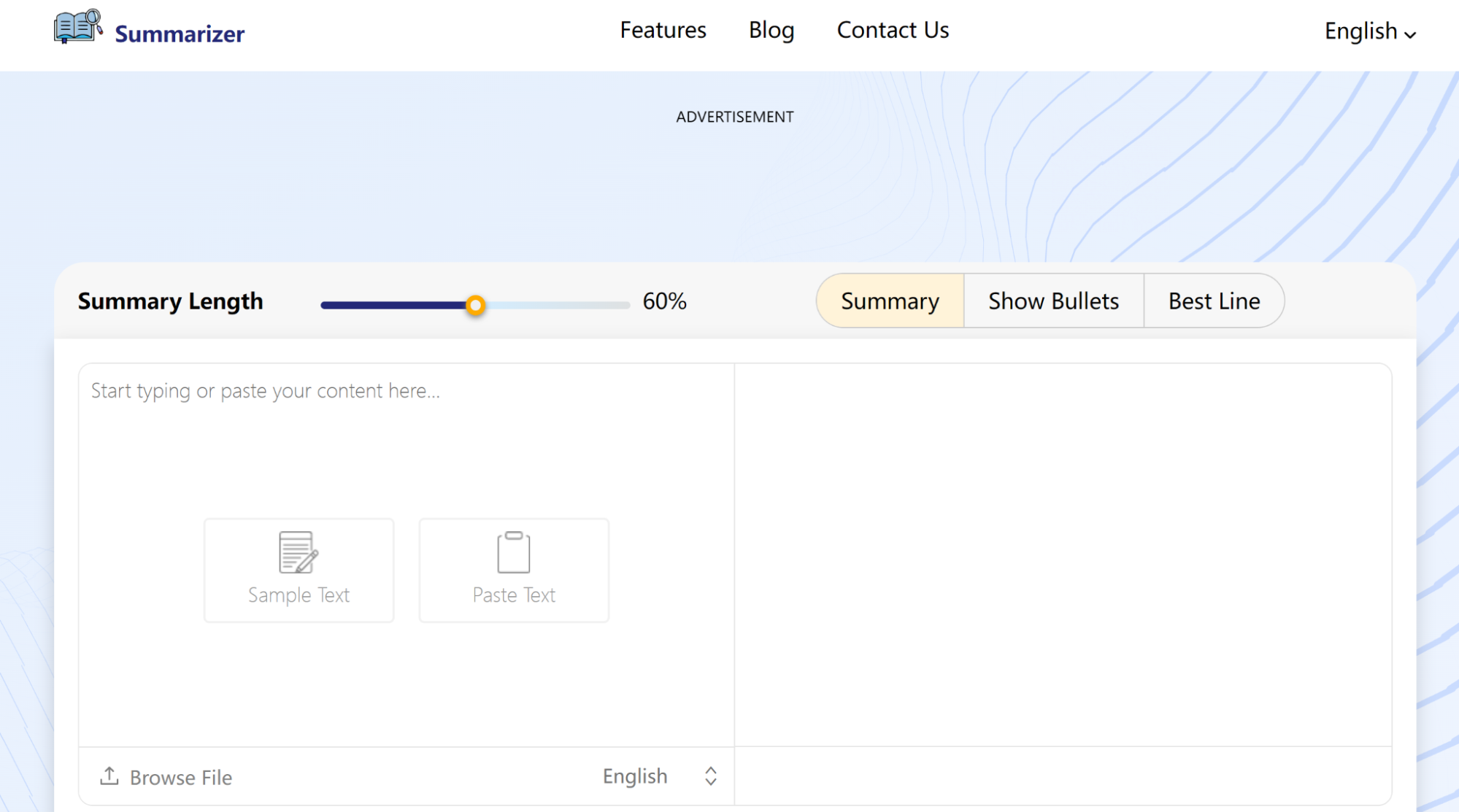Open the Contact Us page
Viewport: 1459px width, 812px height.
click(x=892, y=30)
